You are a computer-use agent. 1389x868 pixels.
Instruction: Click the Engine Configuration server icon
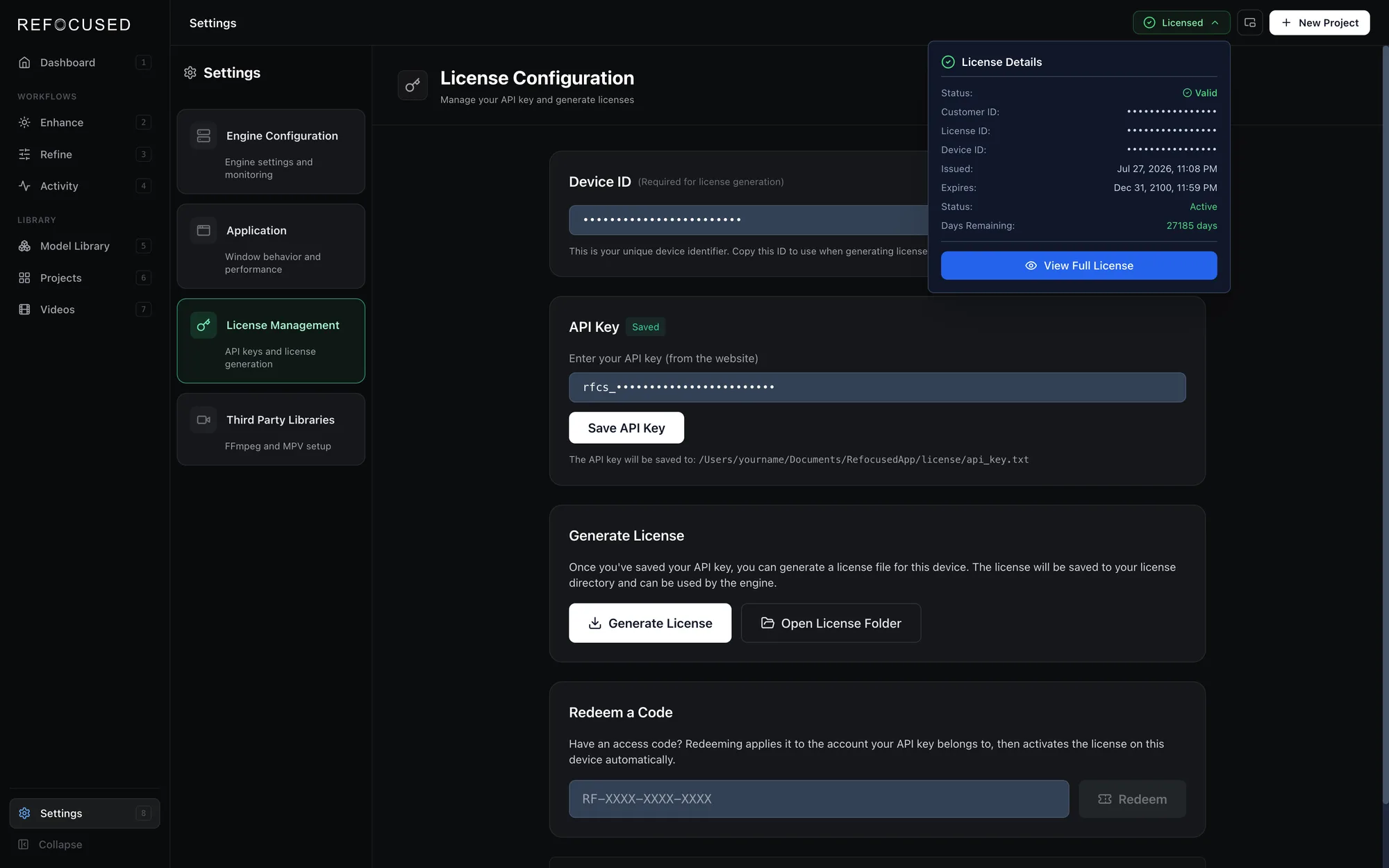coord(203,135)
